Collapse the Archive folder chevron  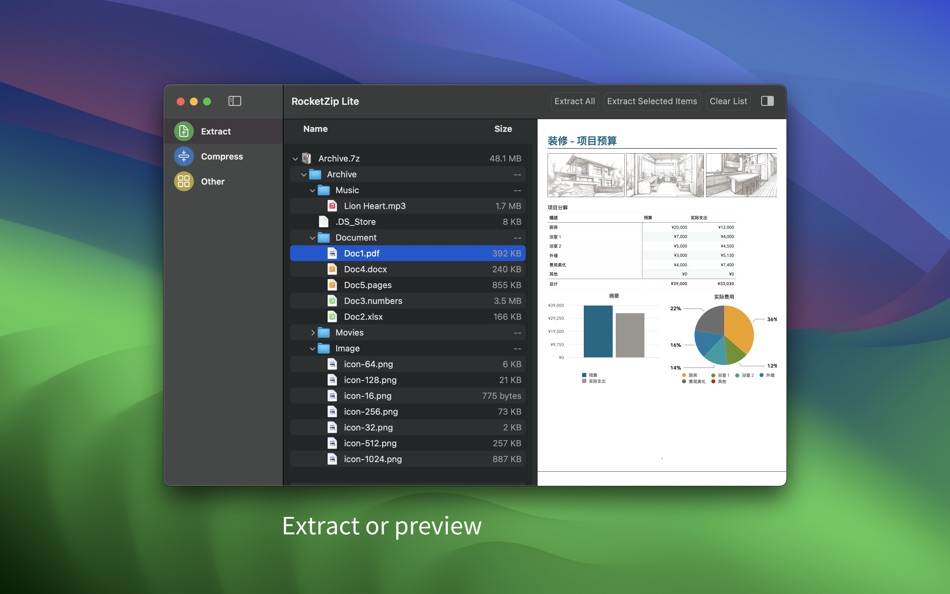pyautogui.click(x=304, y=175)
